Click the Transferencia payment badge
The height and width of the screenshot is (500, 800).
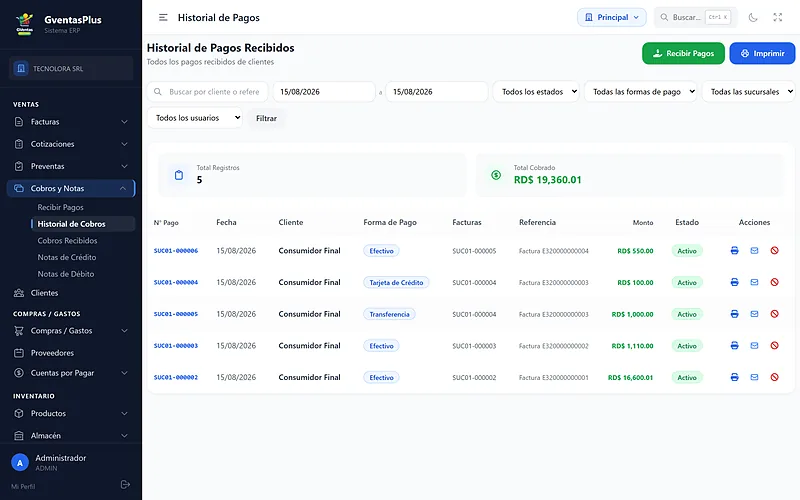click(389, 314)
